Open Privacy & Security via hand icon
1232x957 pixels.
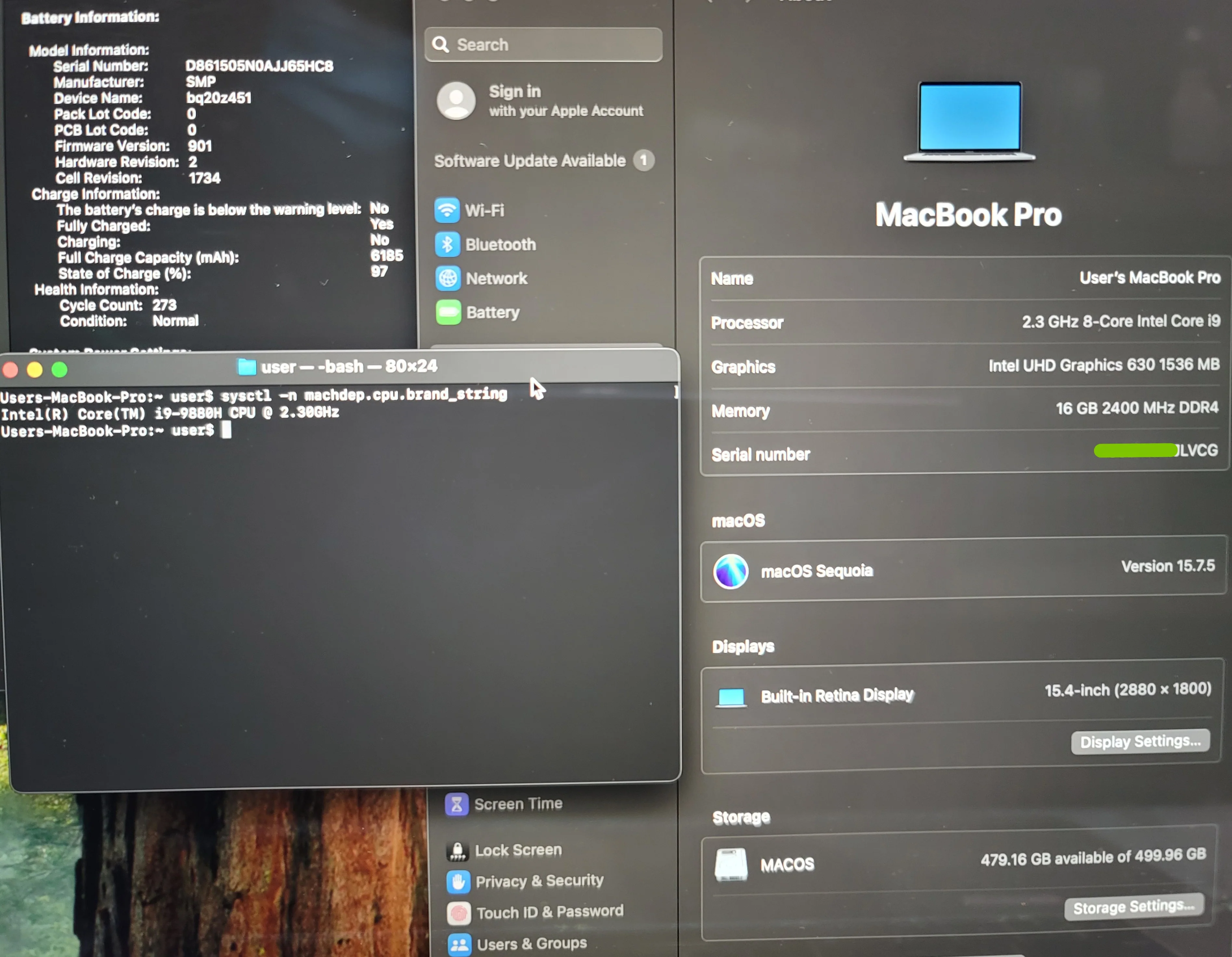click(x=458, y=882)
